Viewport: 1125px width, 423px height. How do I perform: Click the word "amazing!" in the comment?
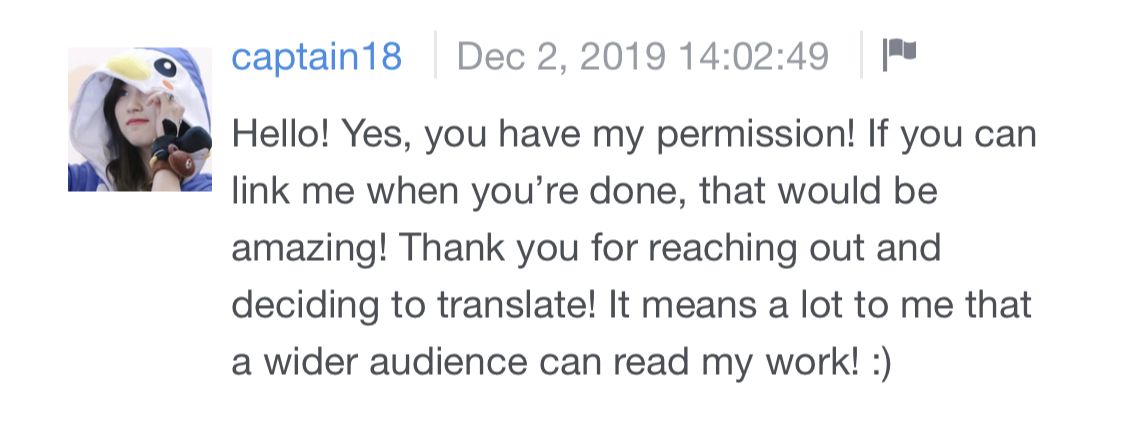[x=310, y=249]
